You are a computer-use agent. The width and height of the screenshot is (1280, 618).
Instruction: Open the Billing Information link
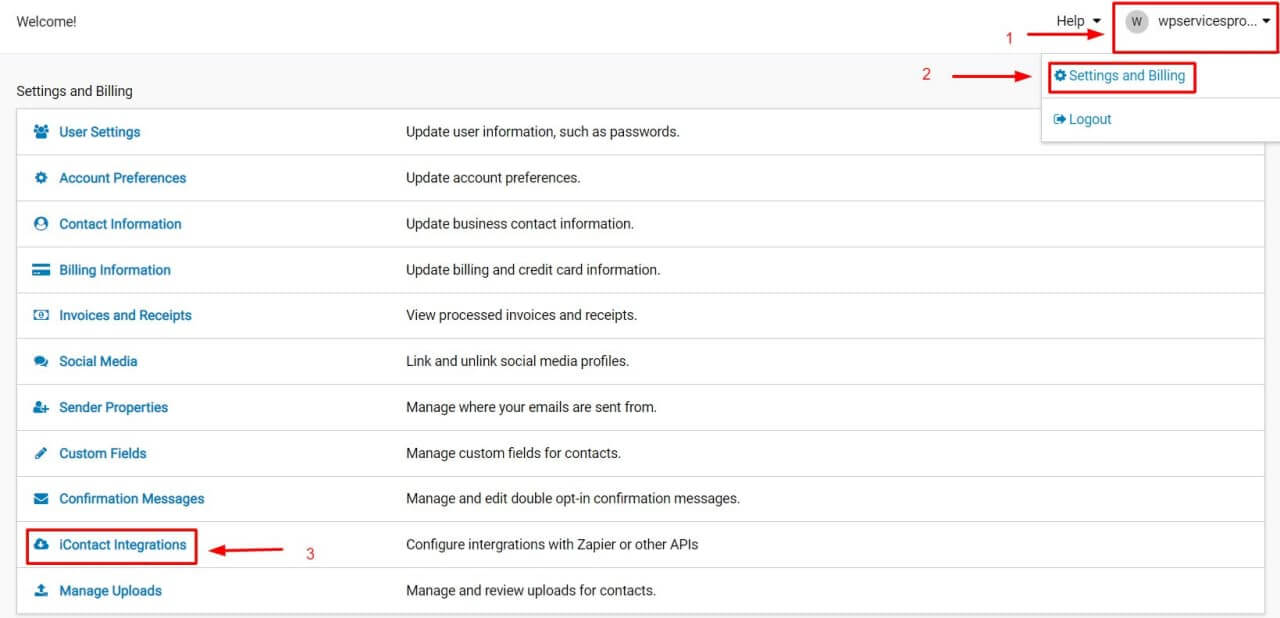[x=115, y=269]
